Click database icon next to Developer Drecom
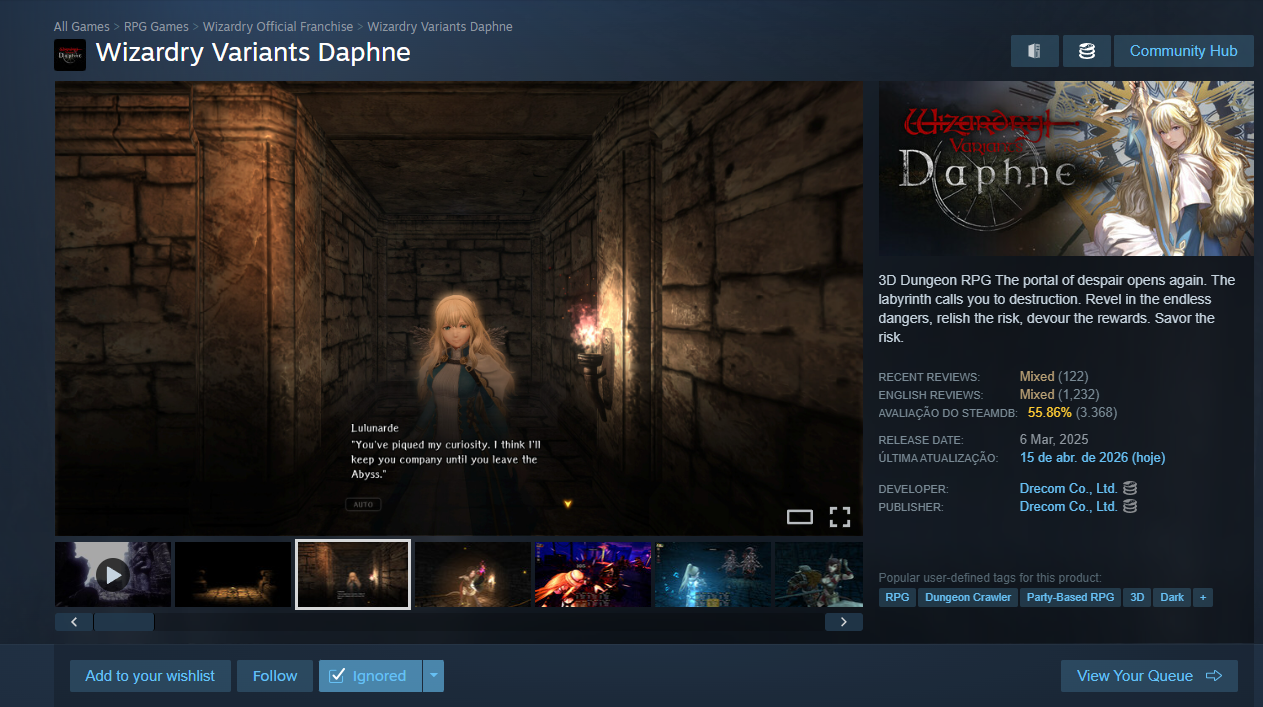 [1130, 489]
